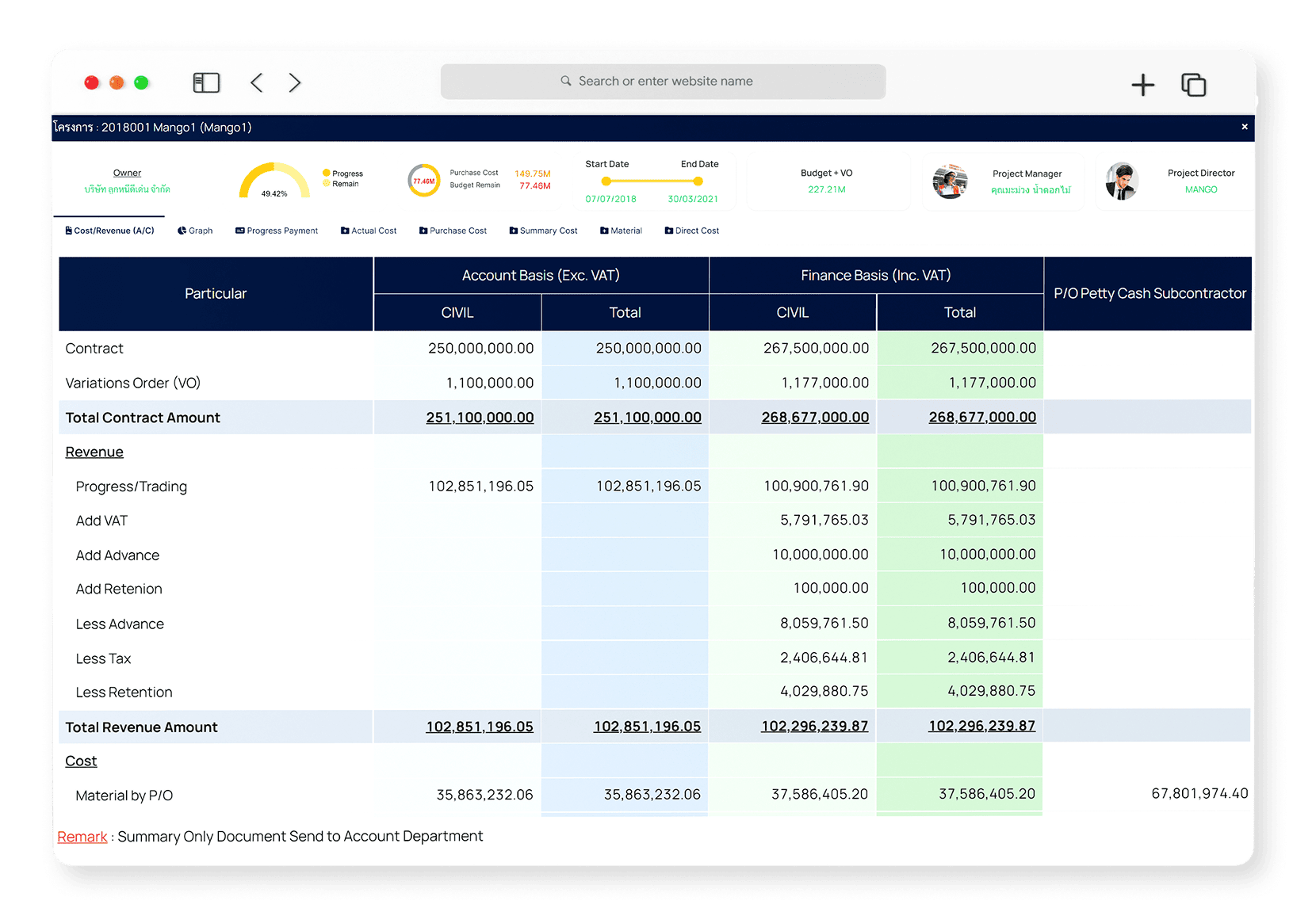Open the Actual Cost tab

click(x=369, y=231)
